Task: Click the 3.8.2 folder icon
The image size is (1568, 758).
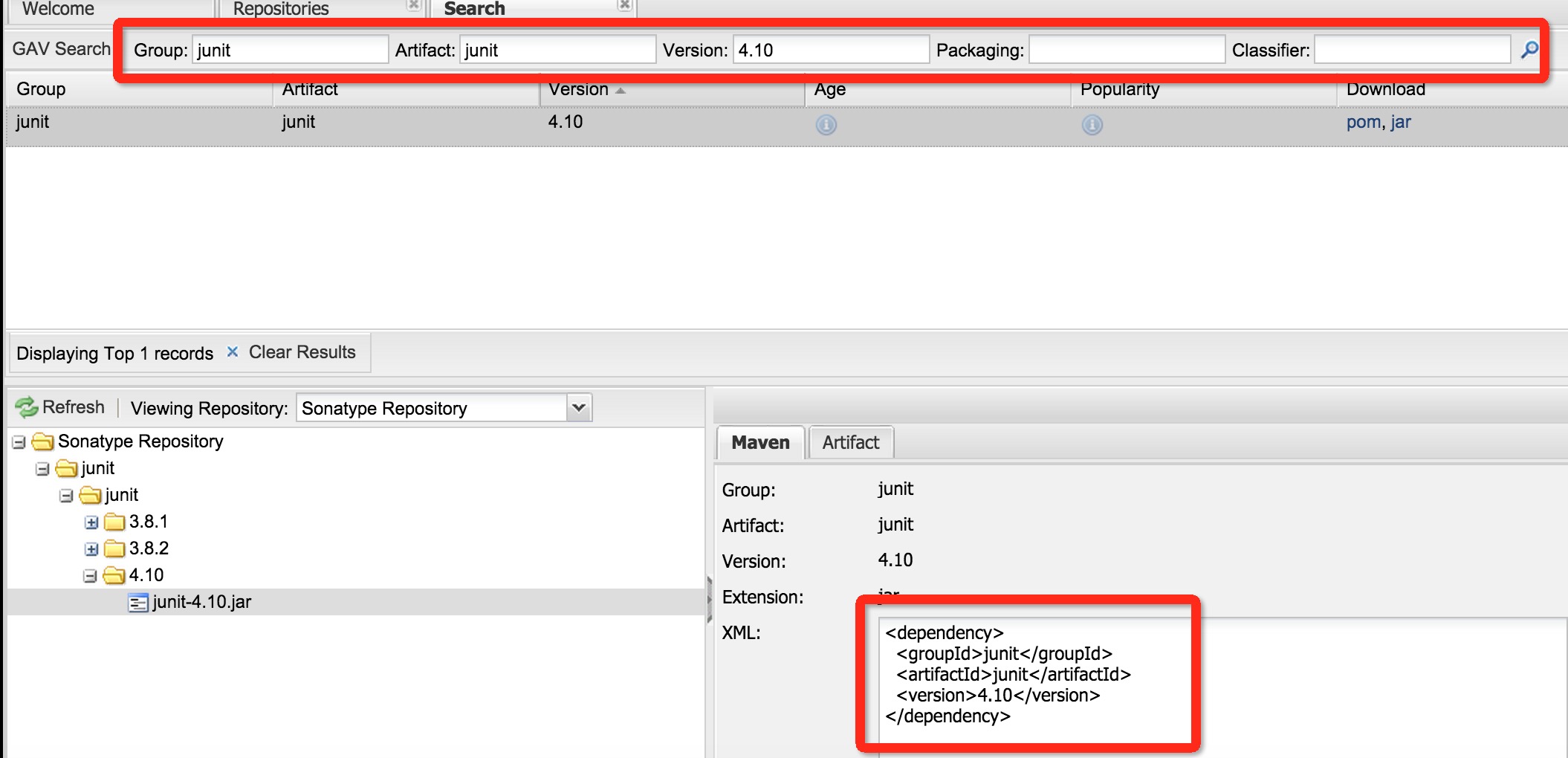Action: 114,549
